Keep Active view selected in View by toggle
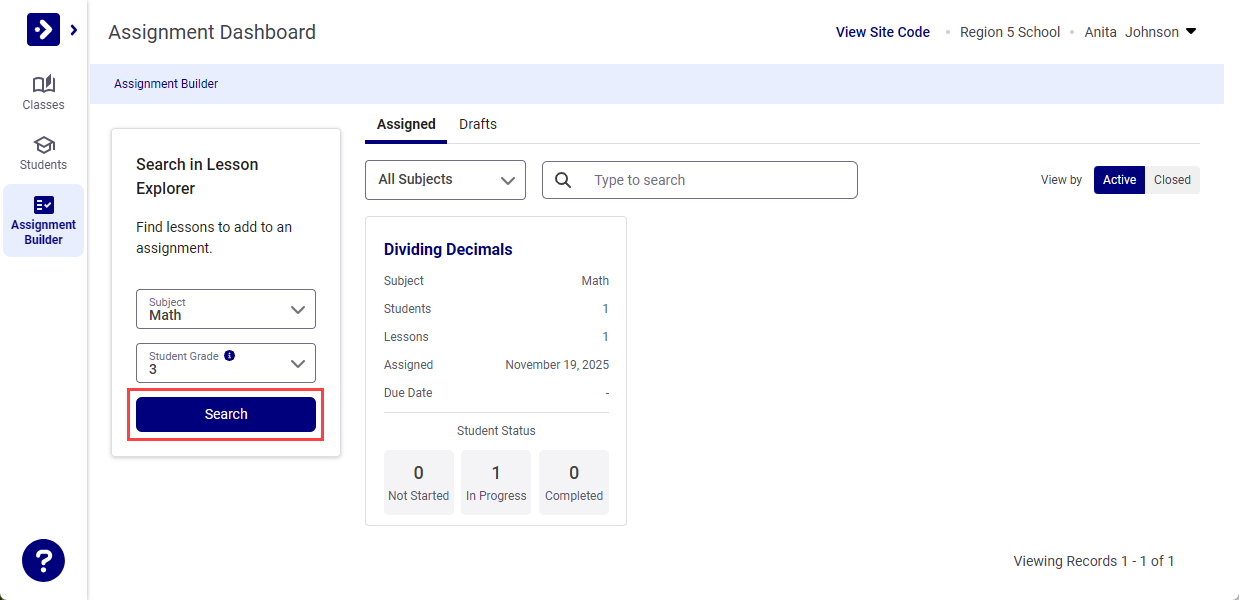This screenshot has height=600, width=1239. [x=1118, y=180]
